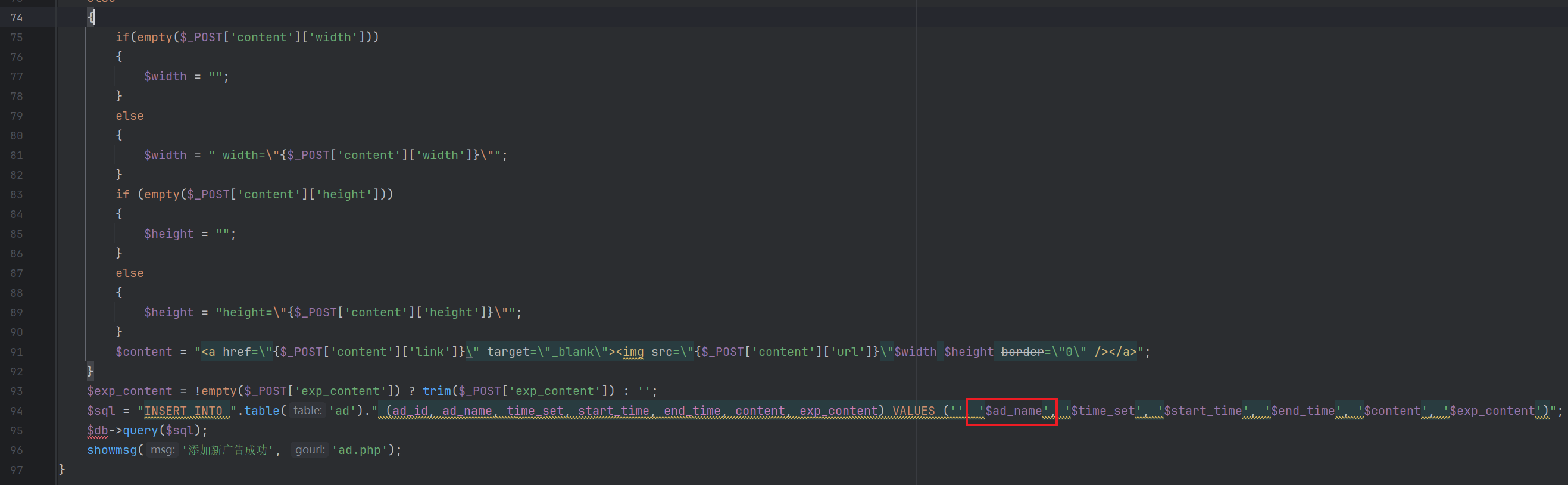Click the if keyword on line 75
1568x485 pixels.
point(123,37)
